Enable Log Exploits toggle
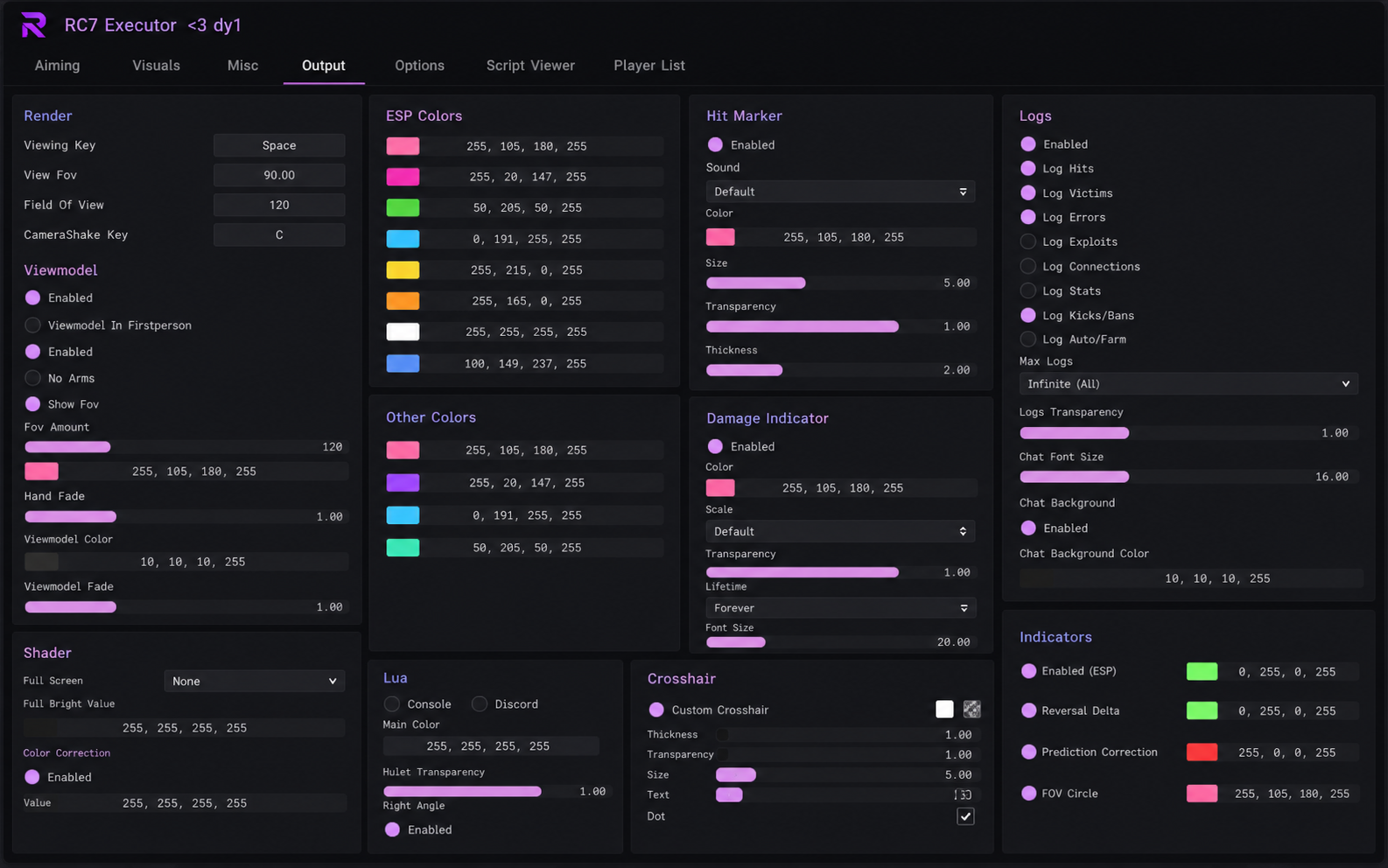 pos(1028,241)
